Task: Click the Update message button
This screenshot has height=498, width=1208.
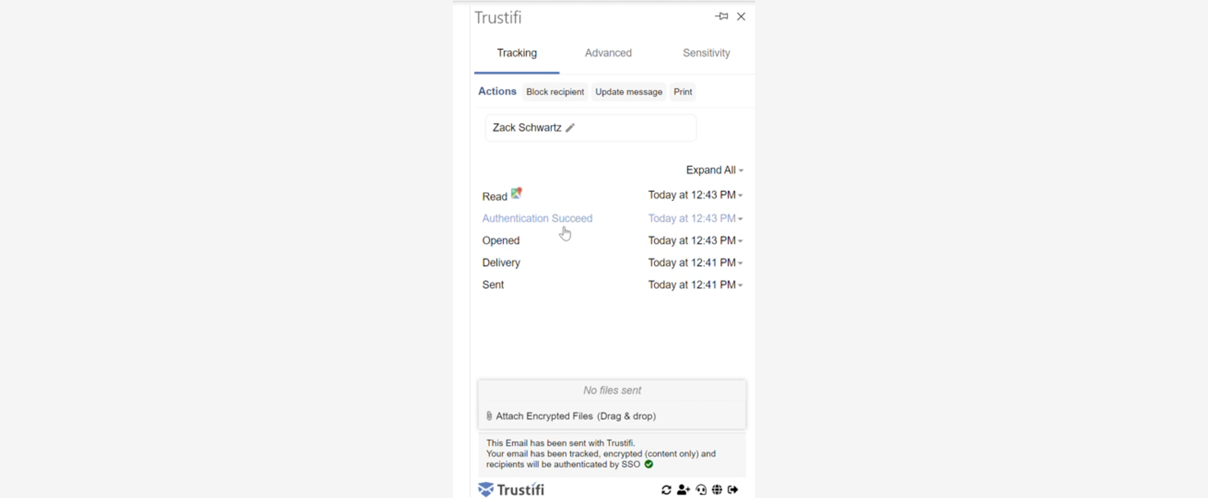Action: (629, 92)
